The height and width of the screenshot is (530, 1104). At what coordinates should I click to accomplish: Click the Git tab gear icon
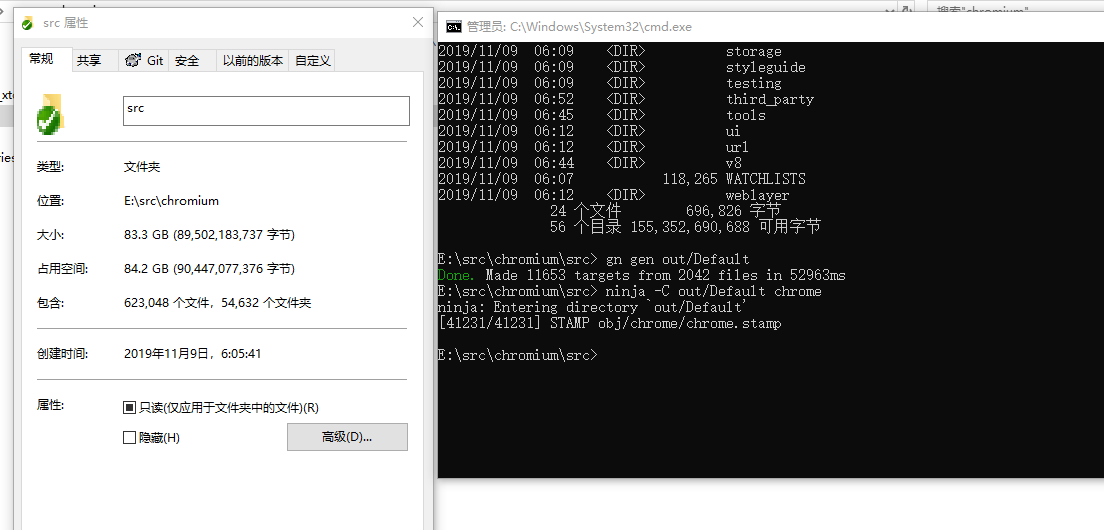[132, 61]
